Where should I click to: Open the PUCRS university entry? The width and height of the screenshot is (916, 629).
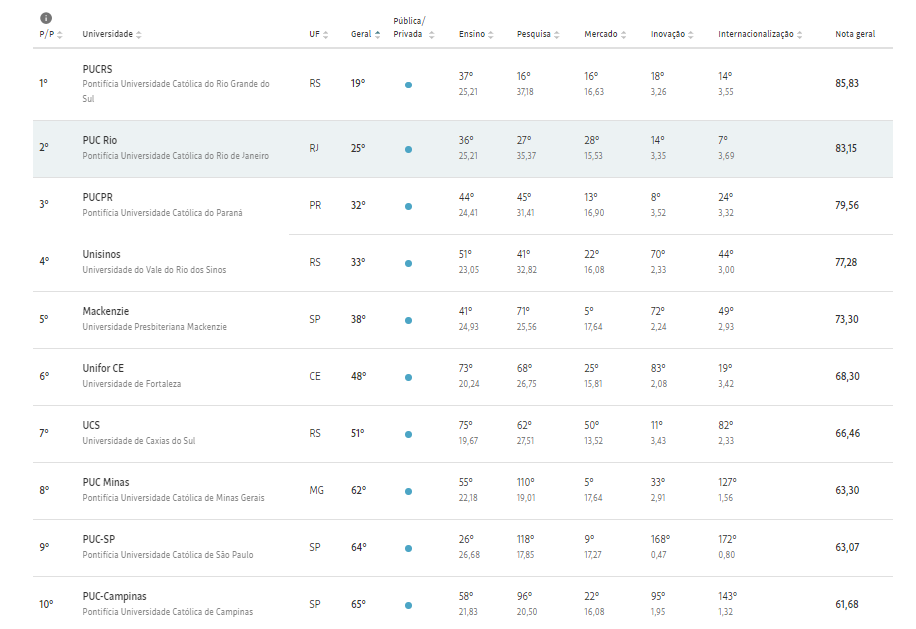pos(98,69)
